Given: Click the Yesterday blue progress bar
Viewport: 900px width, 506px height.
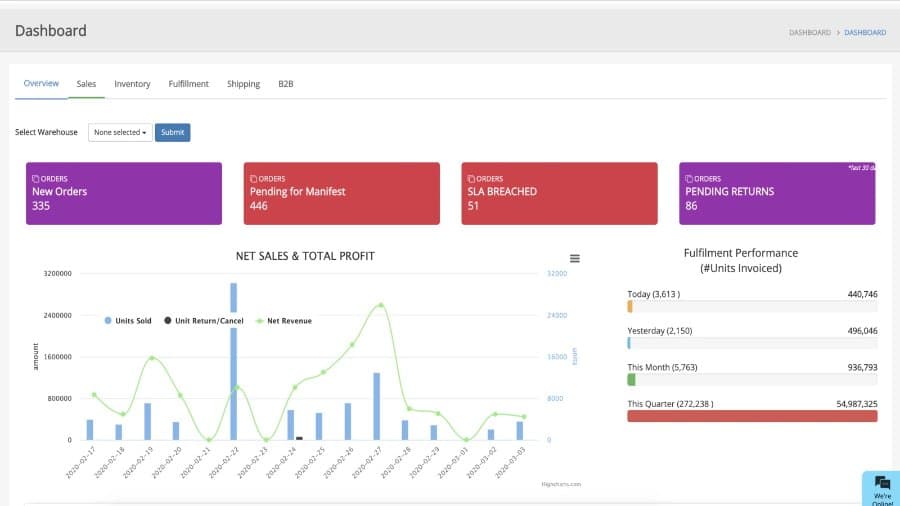Looking at the screenshot, I should [x=629, y=344].
